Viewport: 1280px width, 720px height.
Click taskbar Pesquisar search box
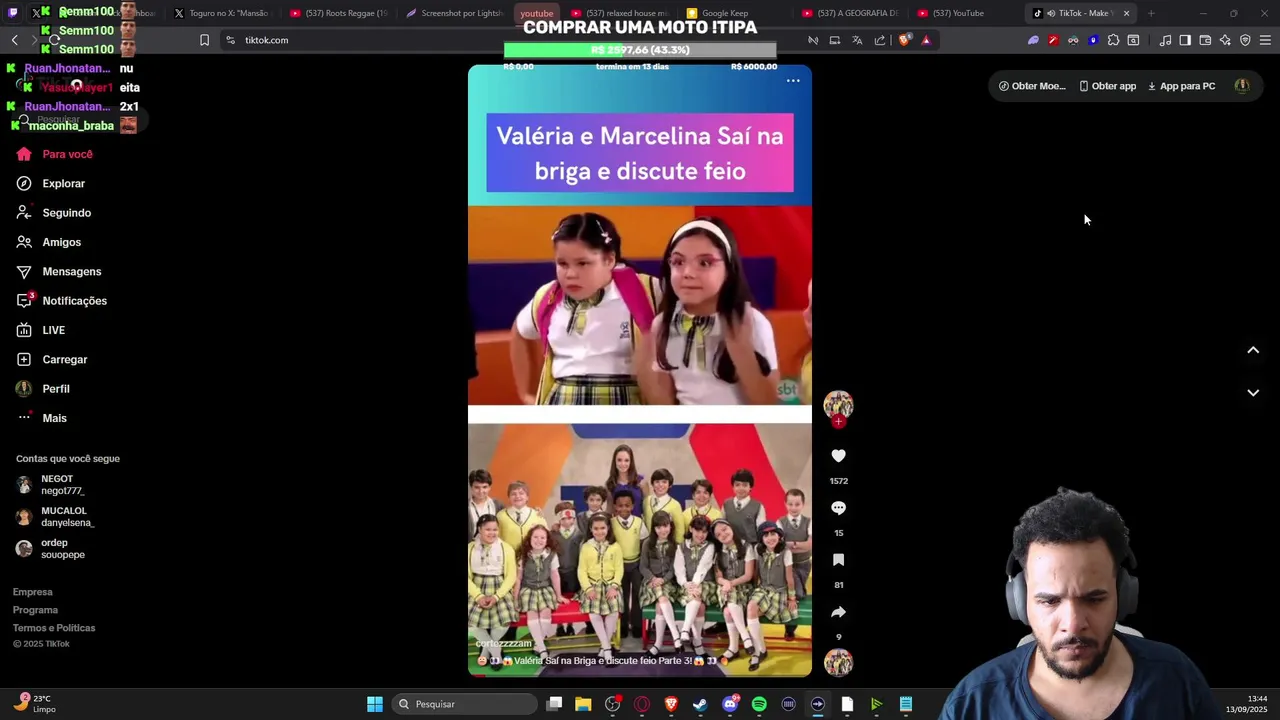coord(464,704)
